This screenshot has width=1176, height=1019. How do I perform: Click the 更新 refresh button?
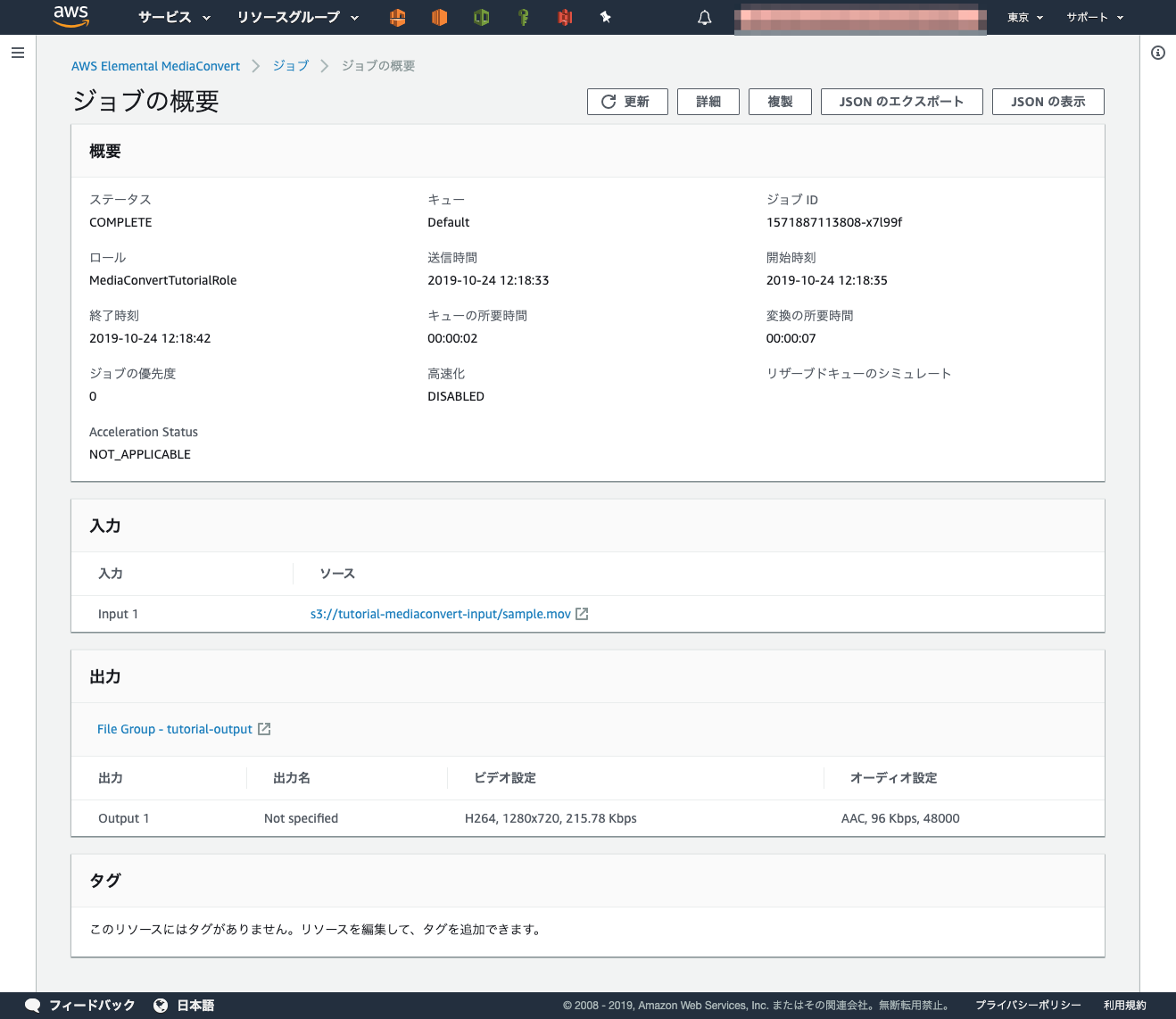(627, 102)
